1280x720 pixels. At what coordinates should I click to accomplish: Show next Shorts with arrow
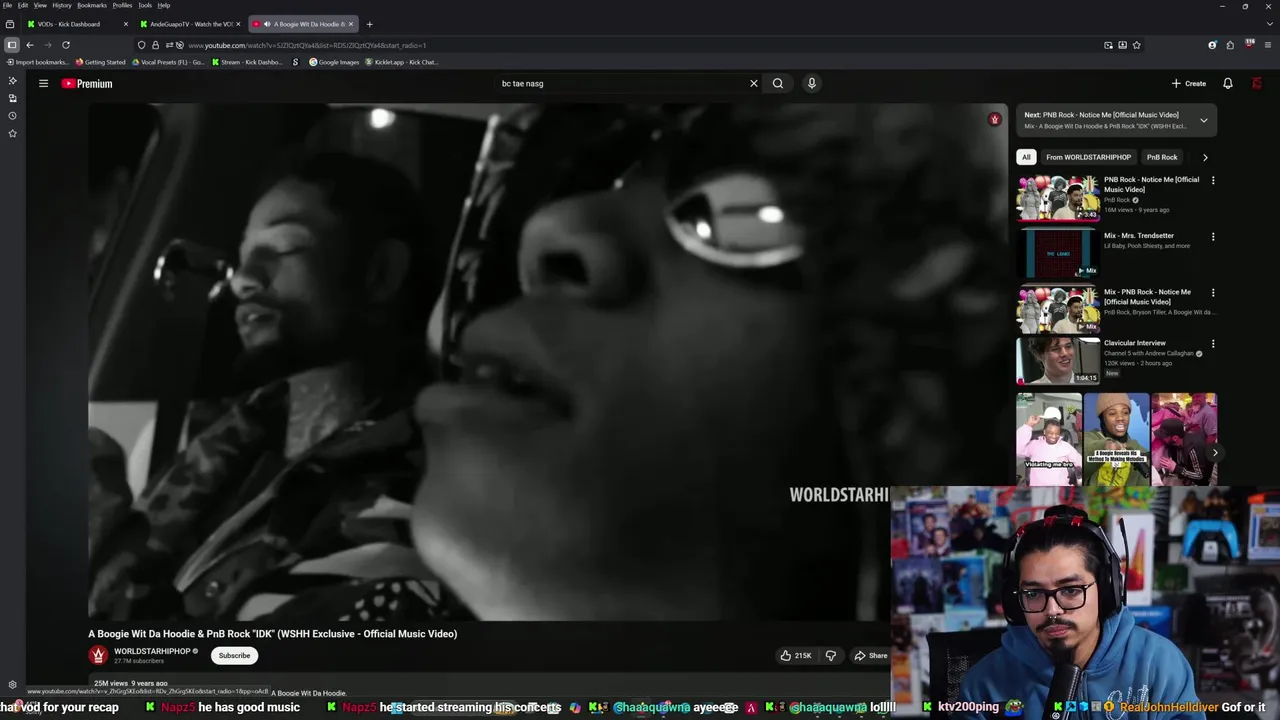point(1215,453)
